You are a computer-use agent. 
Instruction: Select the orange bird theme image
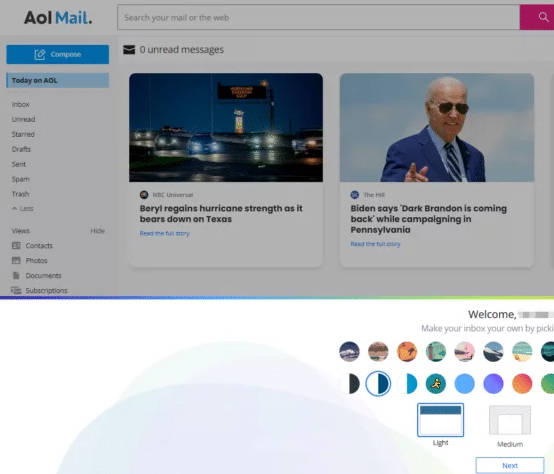(407, 351)
